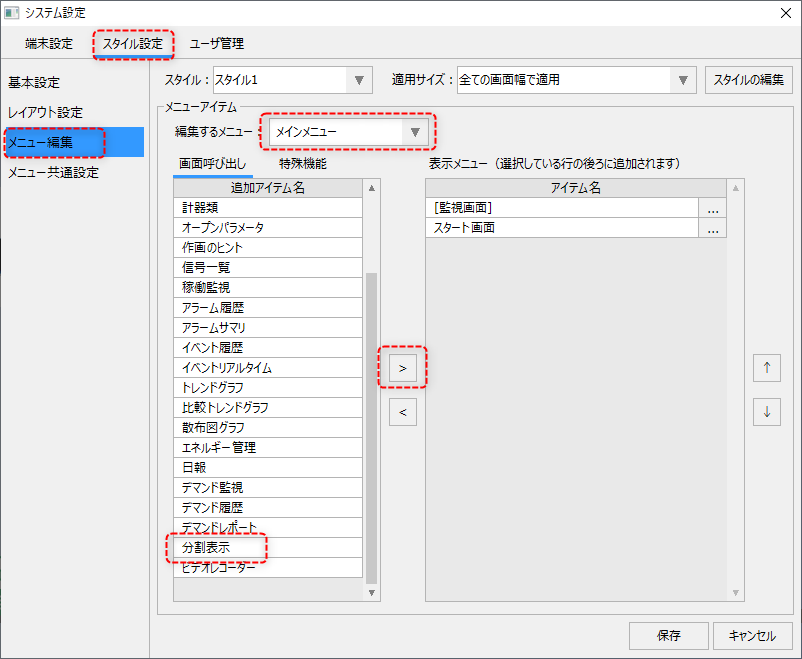Click the down arrow to reorder menu items

pyautogui.click(x=767, y=412)
